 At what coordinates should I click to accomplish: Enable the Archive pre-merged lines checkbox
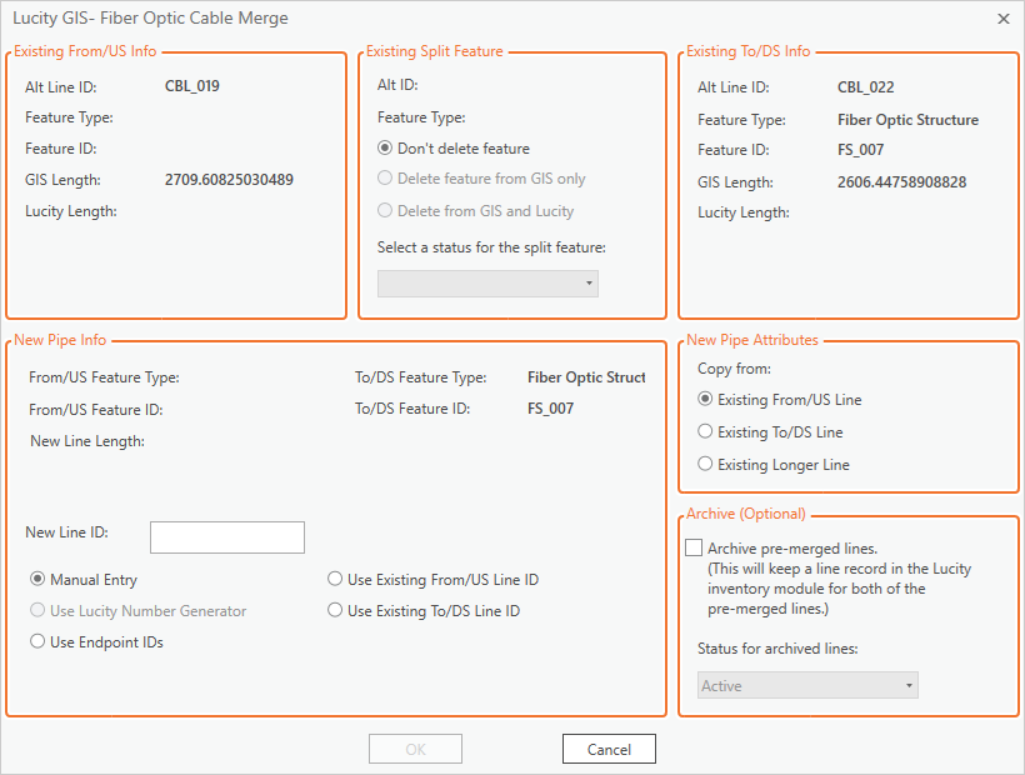coord(694,548)
